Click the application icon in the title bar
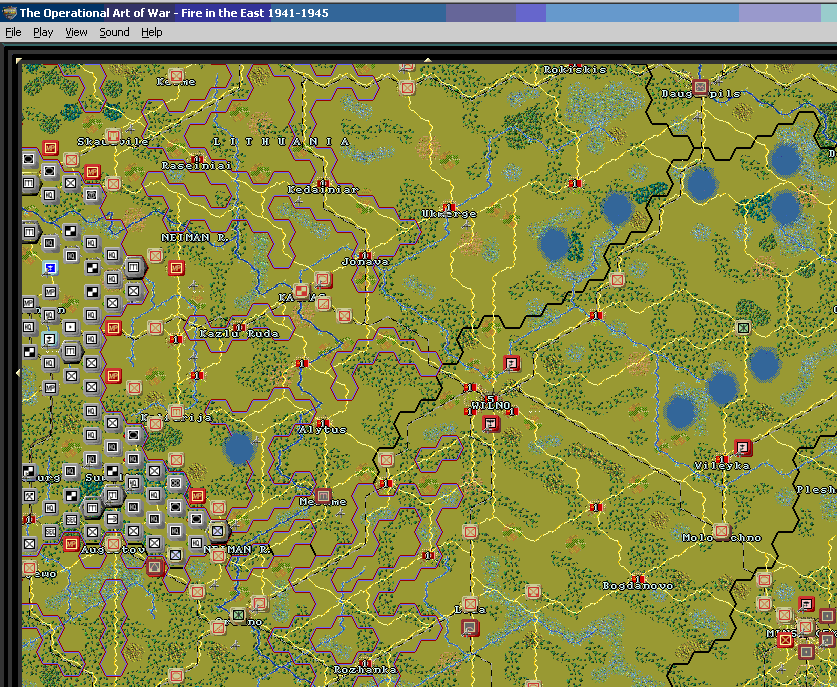Screen dimensions: 838x688 click(10, 12)
